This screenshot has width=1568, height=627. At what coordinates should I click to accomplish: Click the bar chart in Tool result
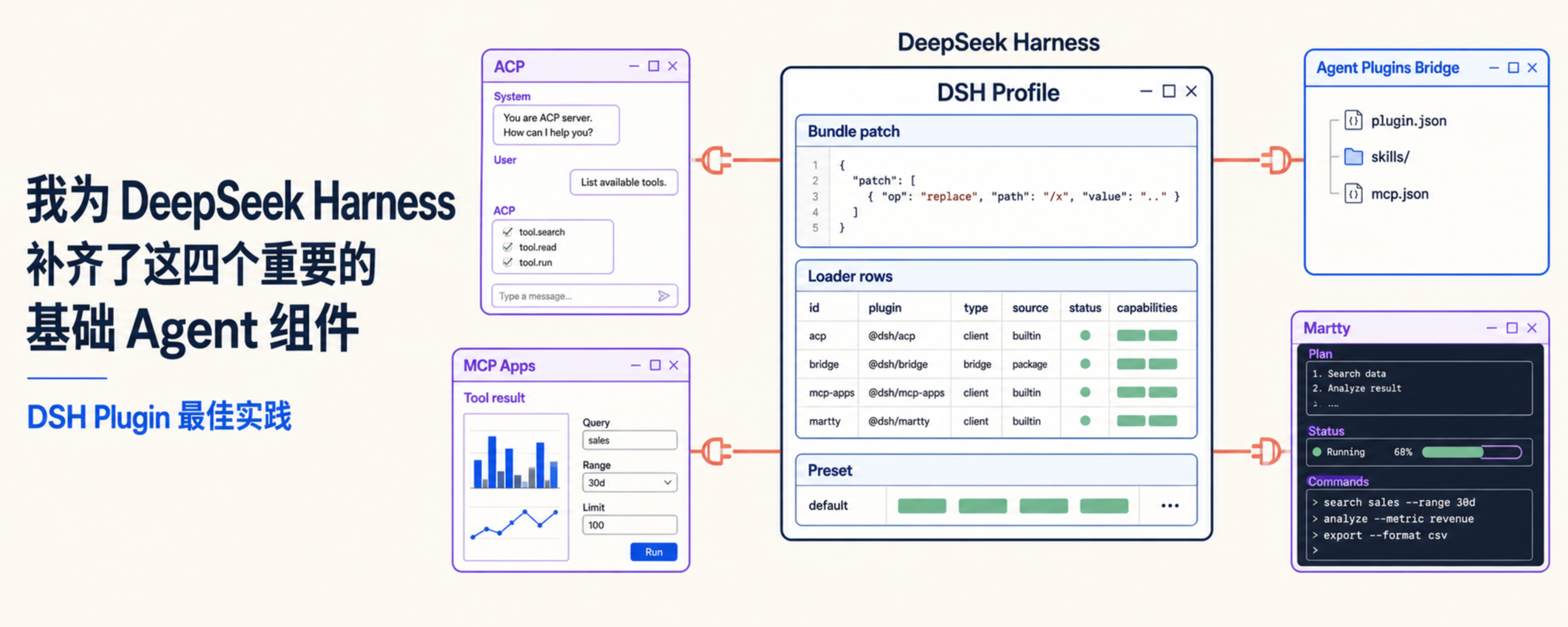516,461
